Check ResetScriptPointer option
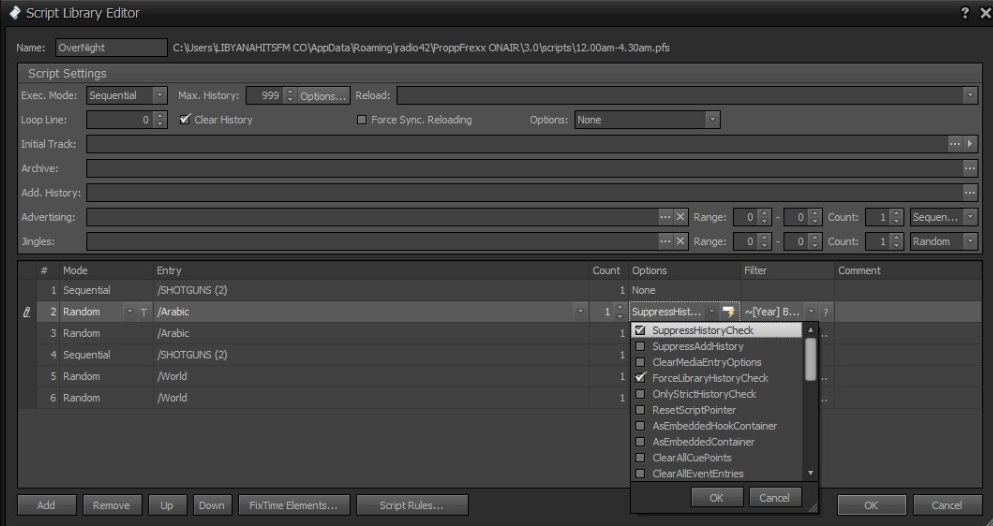993x526 pixels. [640, 410]
